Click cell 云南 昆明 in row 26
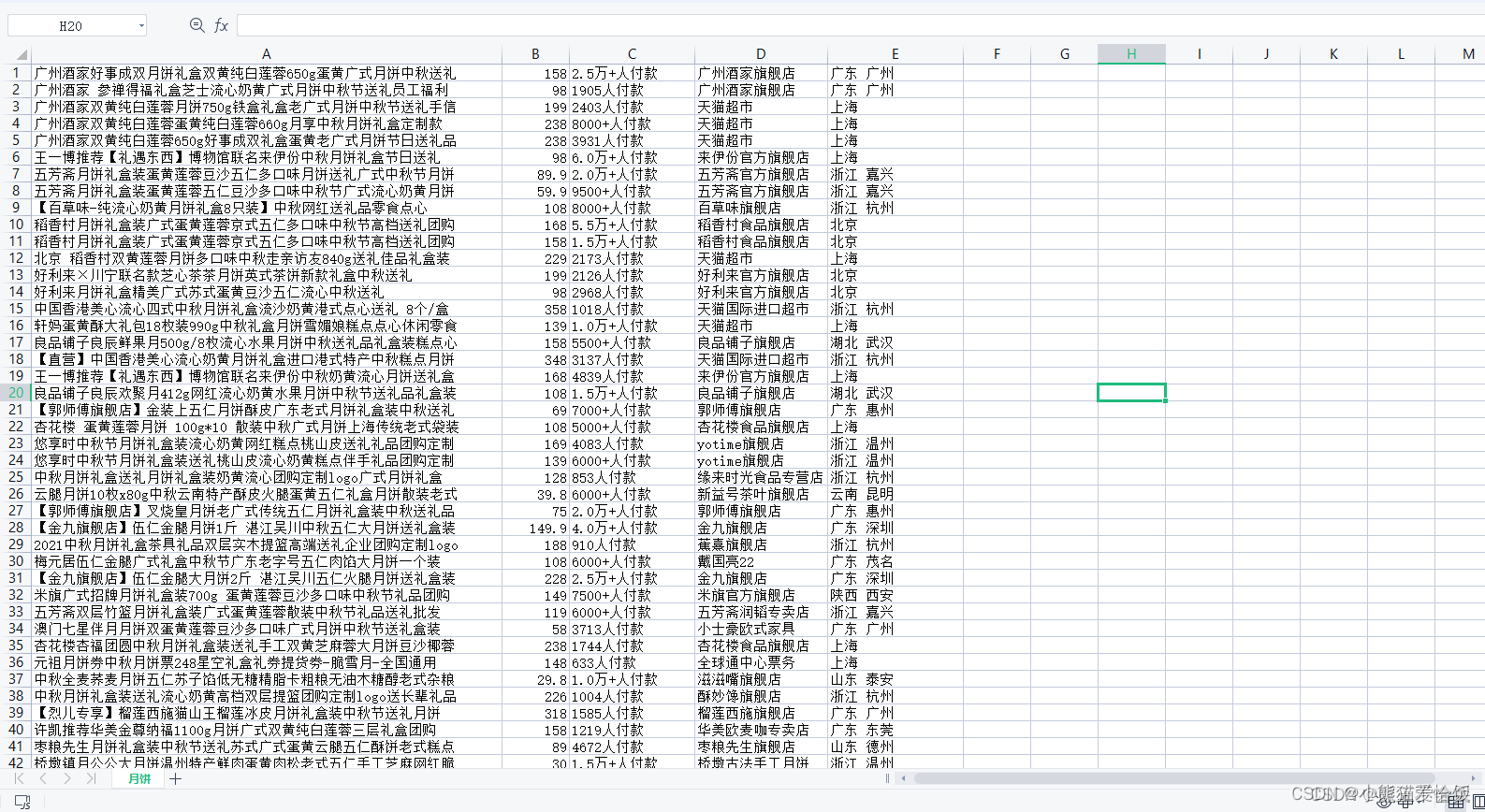Image resolution: width=1485 pixels, height=812 pixels. click(895, 494)
